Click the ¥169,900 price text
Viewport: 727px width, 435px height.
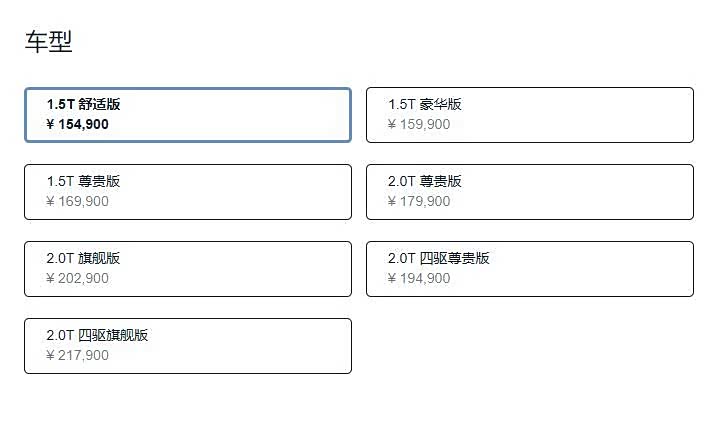78,202
